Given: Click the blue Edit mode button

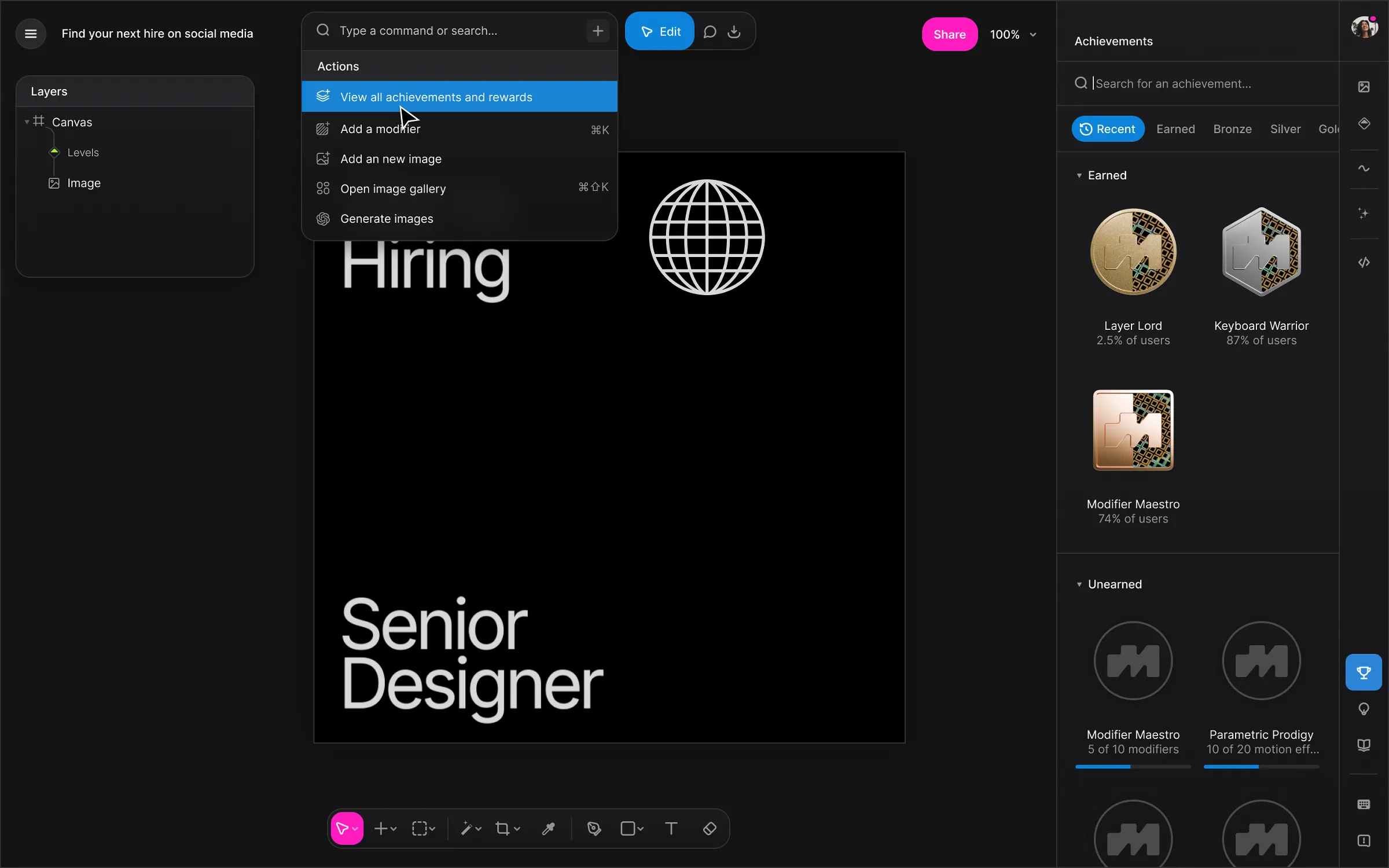Looking at the screenshot, I should (x=660, y=31).
